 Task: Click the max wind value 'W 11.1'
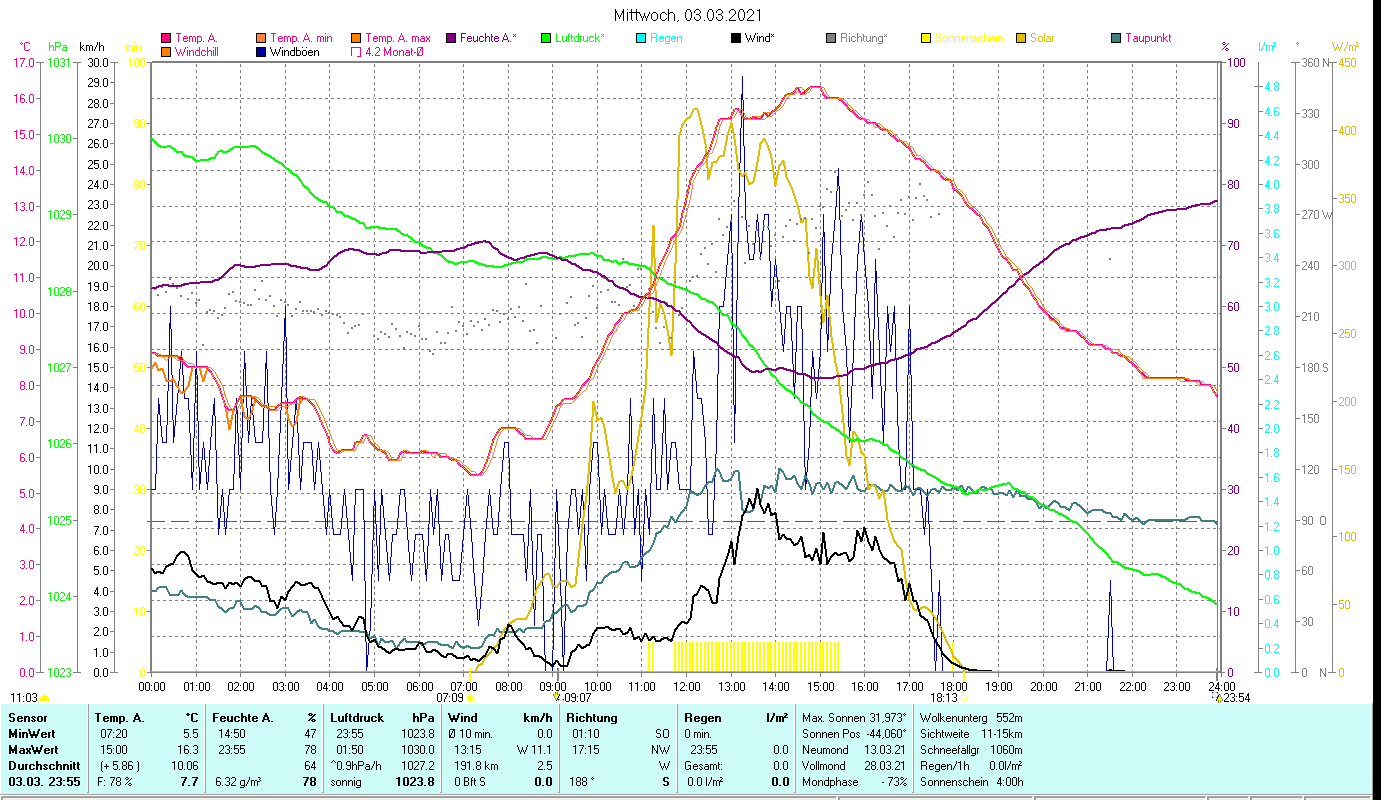coord(535,749)
